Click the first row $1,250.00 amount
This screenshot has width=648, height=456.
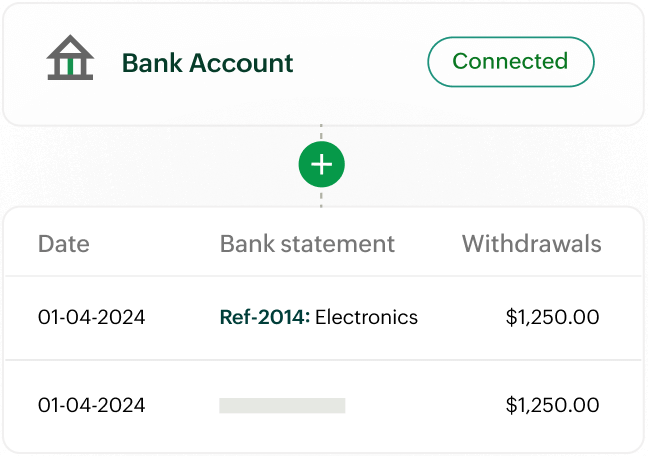pyautogui.click(x=552, y=318)
